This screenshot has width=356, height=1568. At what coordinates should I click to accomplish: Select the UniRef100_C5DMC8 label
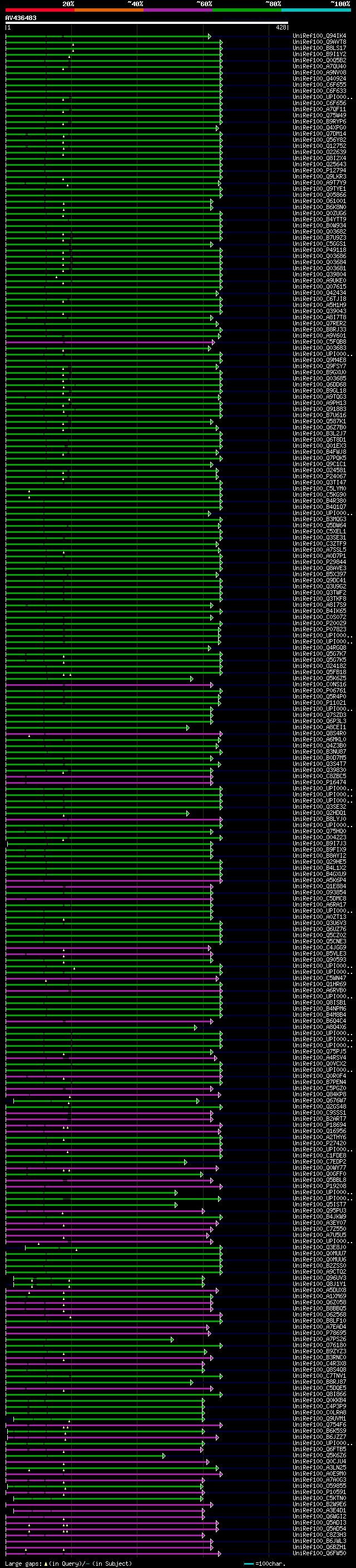click(319, 898)
